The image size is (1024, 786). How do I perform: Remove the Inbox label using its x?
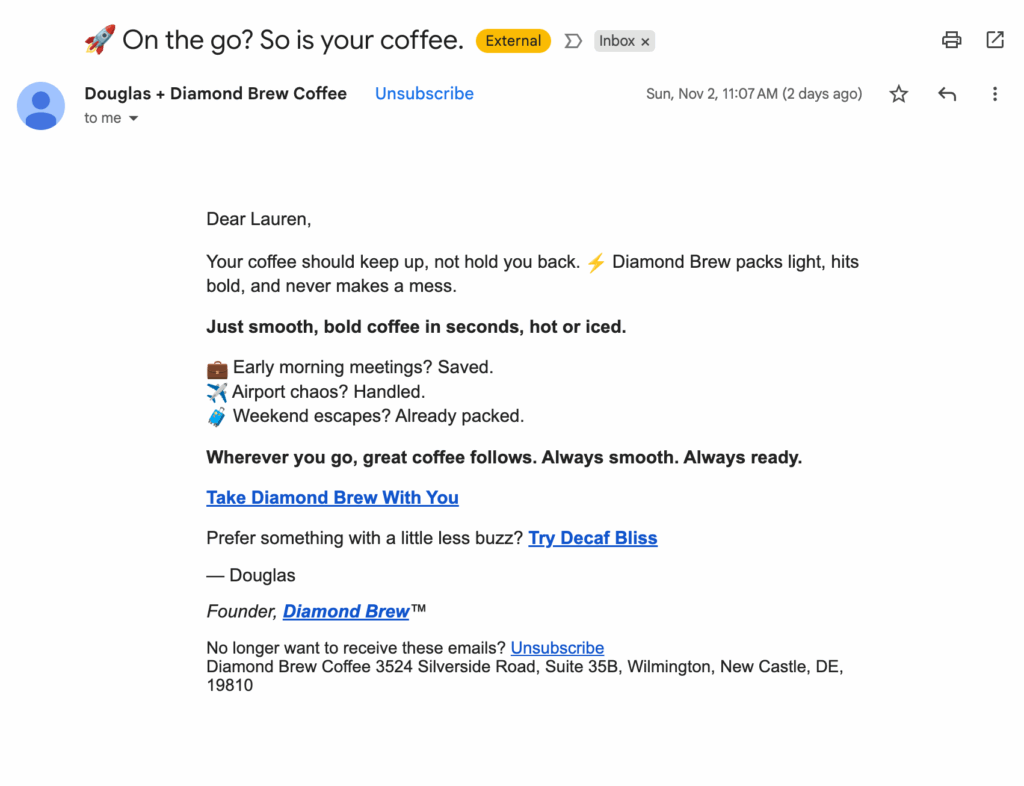[646, 41]
